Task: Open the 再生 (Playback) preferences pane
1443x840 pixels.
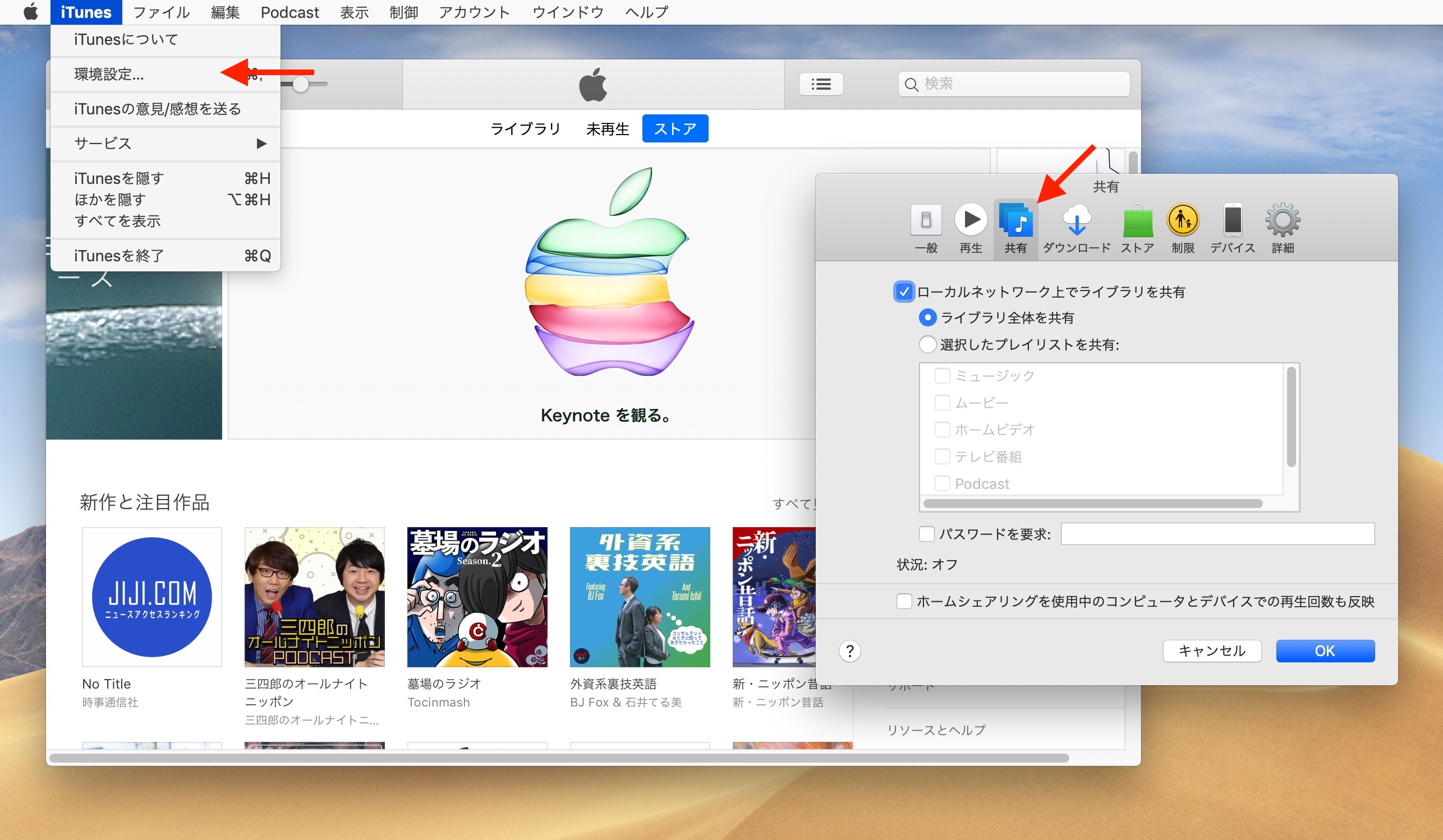Action: (x=971, y=229)
